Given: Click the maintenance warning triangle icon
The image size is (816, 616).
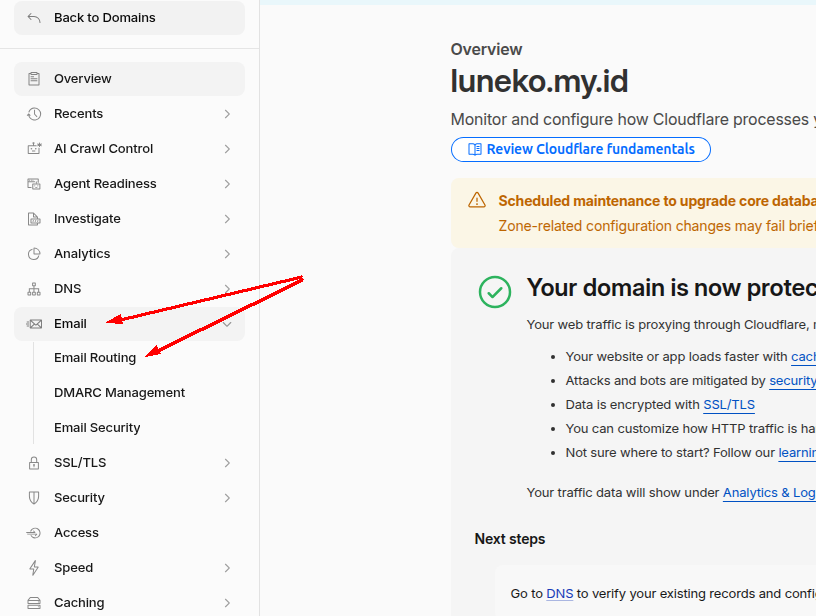Looking at the screenshot, I should (477, 200).
